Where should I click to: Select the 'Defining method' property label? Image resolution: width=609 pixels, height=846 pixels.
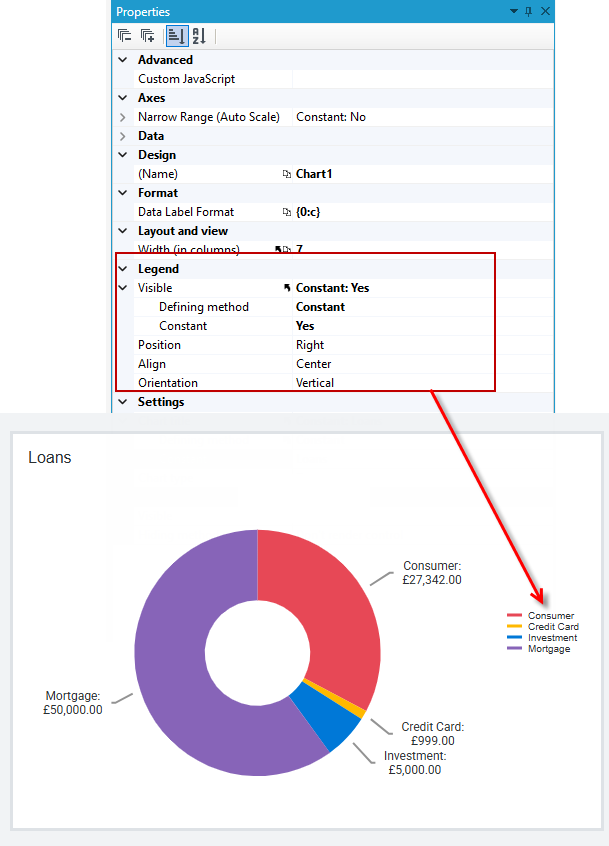click(204, 307)
